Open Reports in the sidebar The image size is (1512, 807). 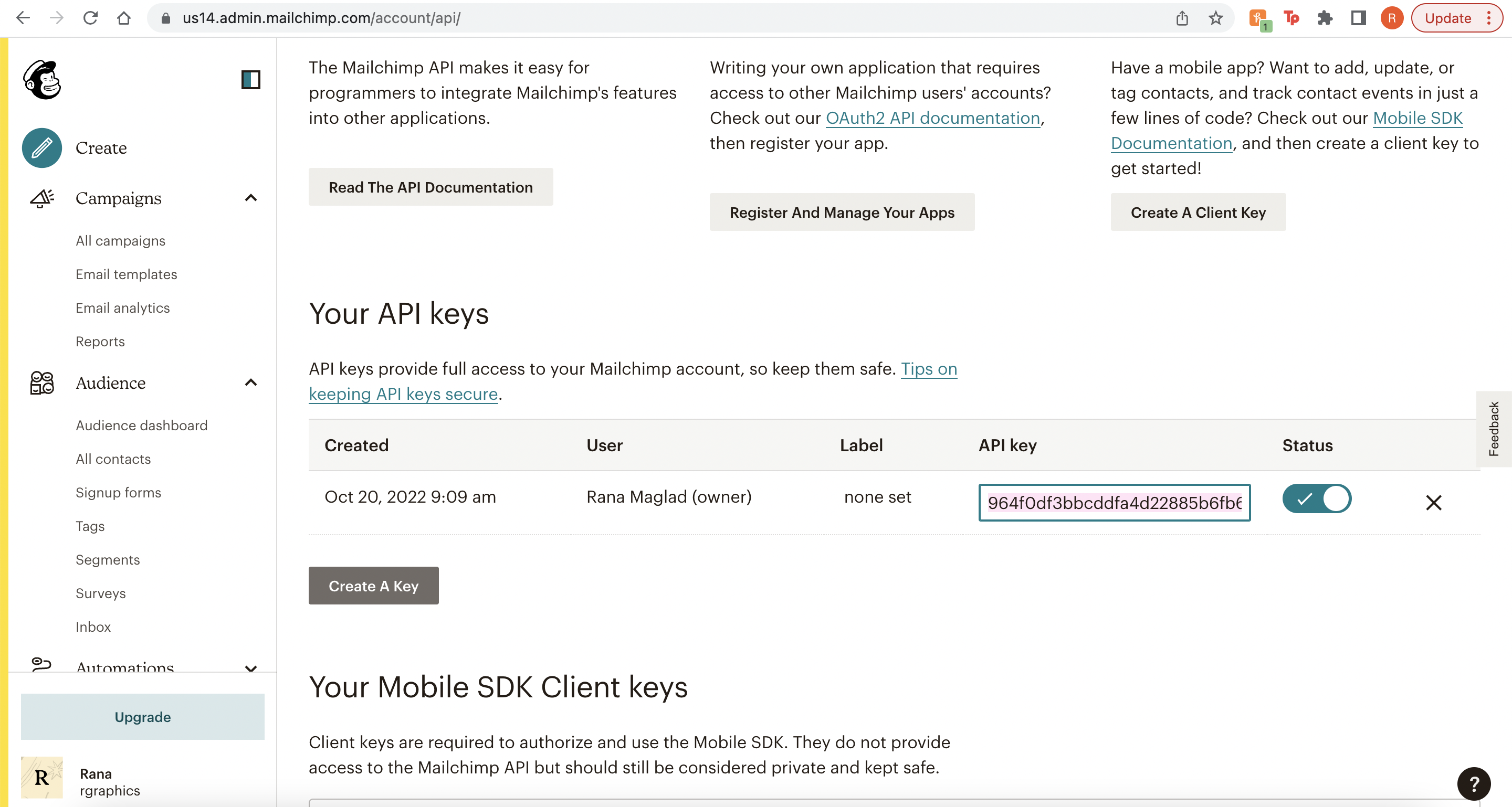click(100, 342)
